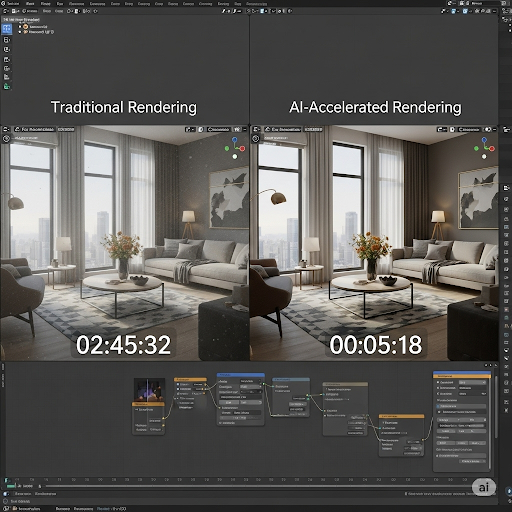Open the mode menu in the Traditional Rendering viewport header
512x512 pixels.
[34, 129]
